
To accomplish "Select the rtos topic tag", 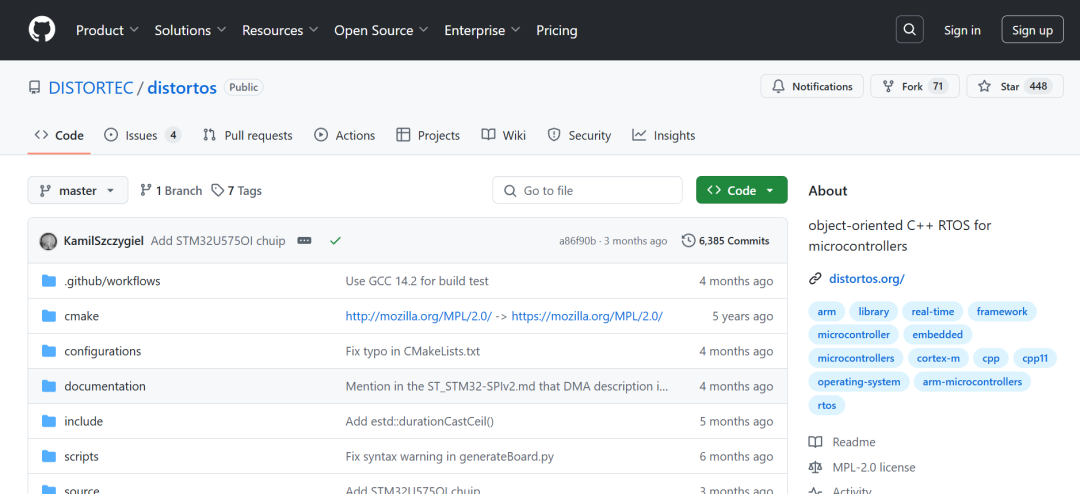I will [x=827, y=405].
